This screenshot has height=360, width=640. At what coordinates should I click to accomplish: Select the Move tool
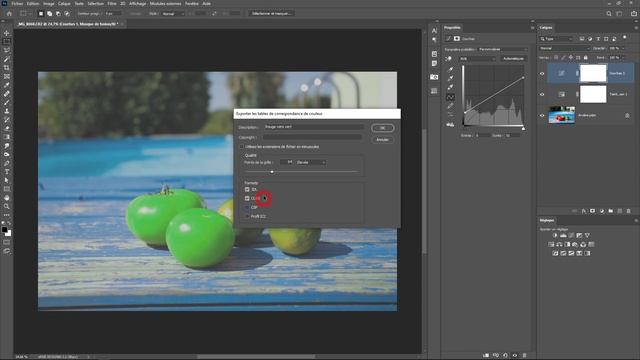(x=7, y=33)
